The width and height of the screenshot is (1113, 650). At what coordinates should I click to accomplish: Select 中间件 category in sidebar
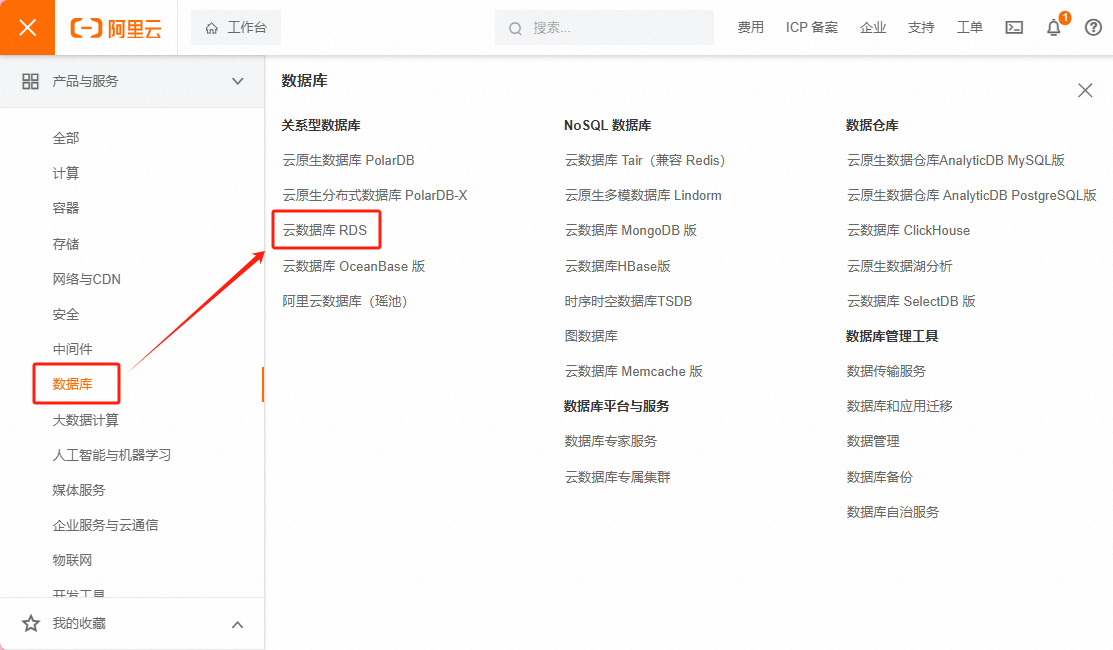(72, 349)
